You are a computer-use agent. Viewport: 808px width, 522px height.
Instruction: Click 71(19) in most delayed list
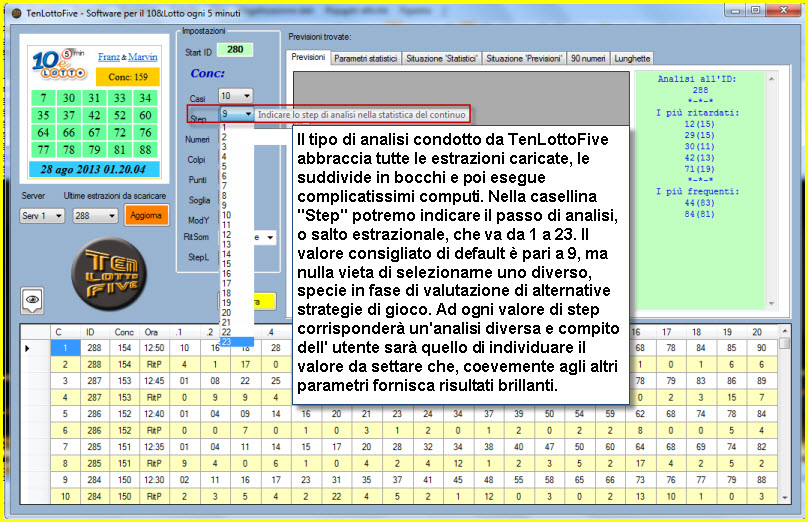point(699,169)
